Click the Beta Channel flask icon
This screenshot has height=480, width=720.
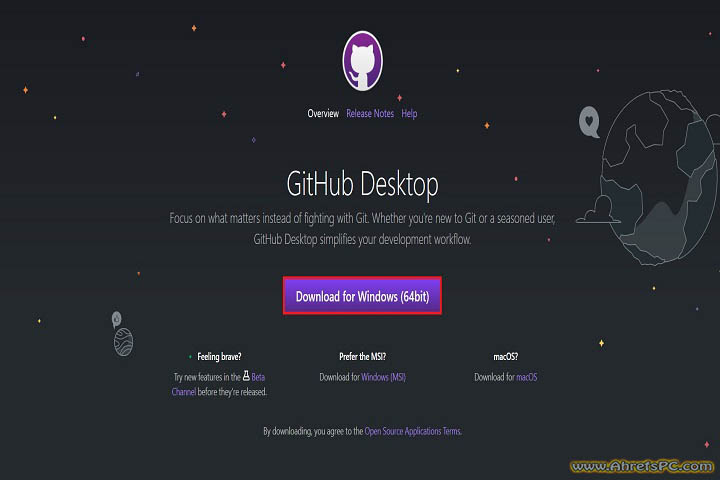(246, 376)
